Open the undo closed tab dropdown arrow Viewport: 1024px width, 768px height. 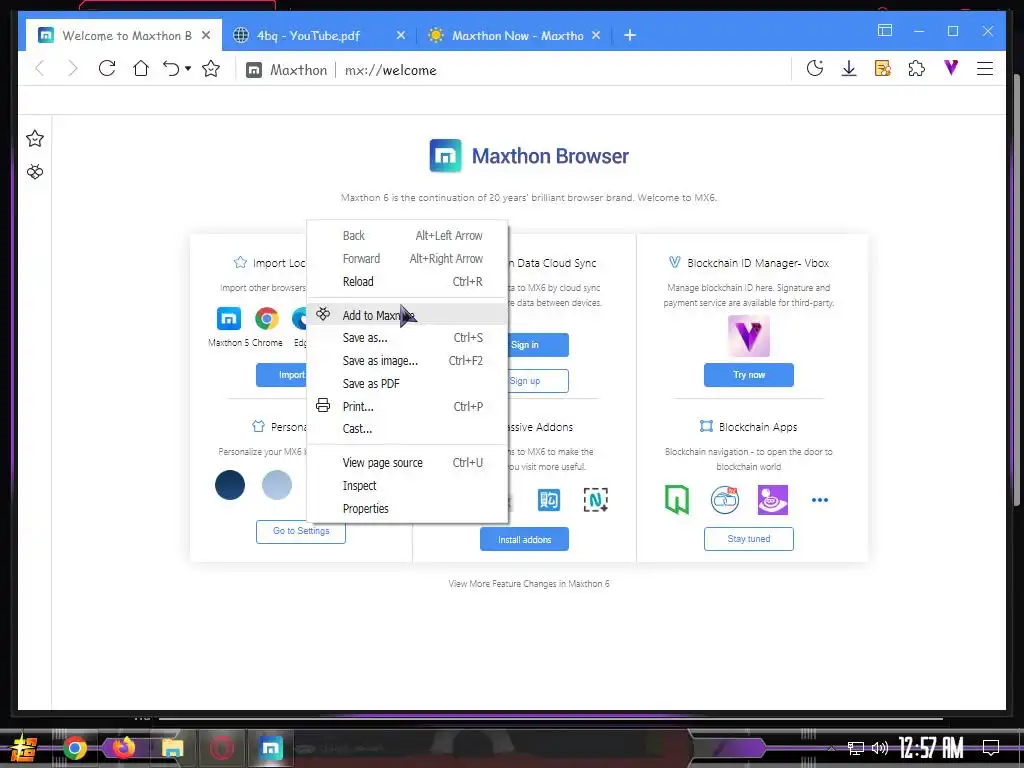click(188, 68)
